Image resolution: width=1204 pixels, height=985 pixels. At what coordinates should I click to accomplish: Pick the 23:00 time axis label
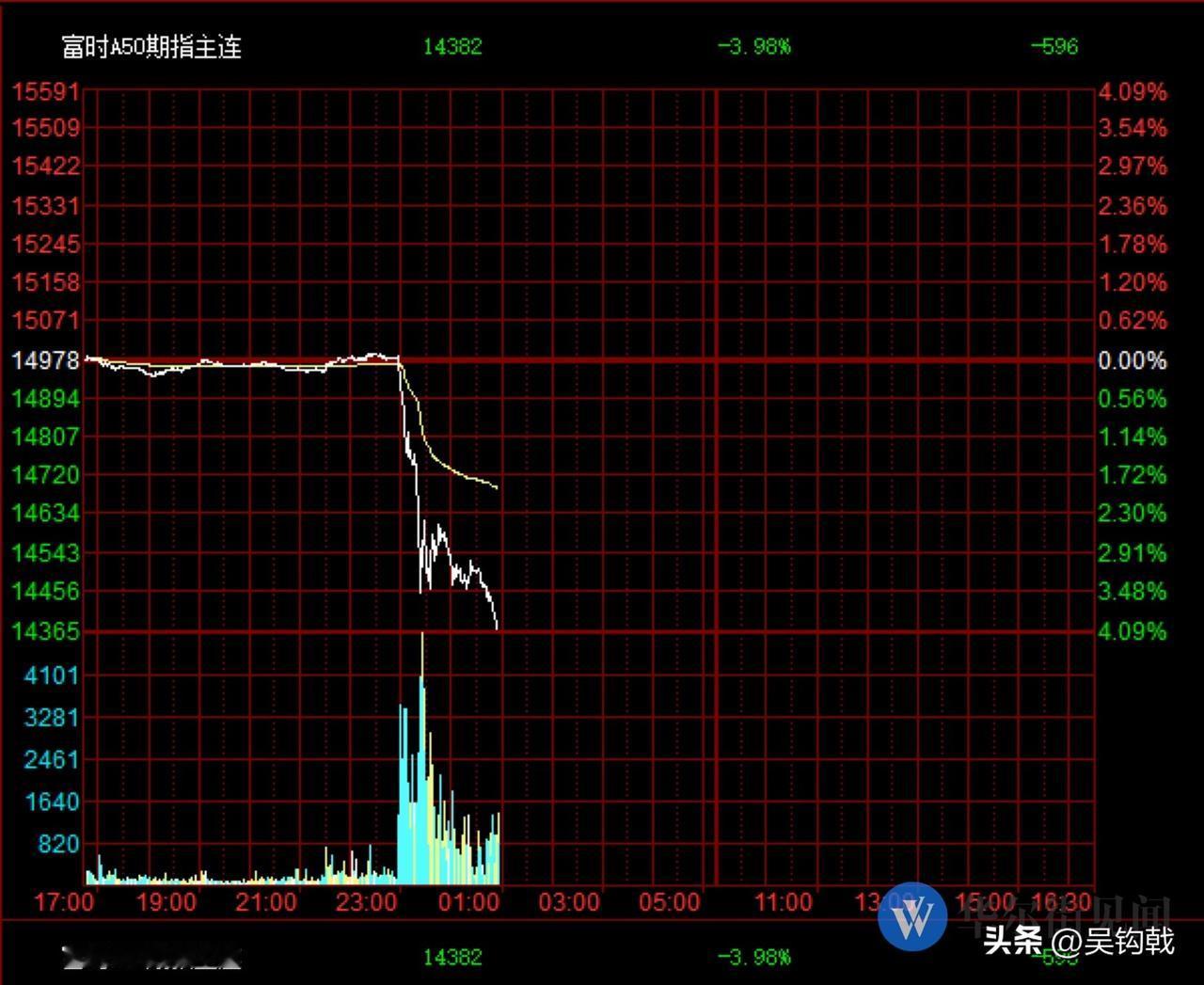(x=366, y=902)
